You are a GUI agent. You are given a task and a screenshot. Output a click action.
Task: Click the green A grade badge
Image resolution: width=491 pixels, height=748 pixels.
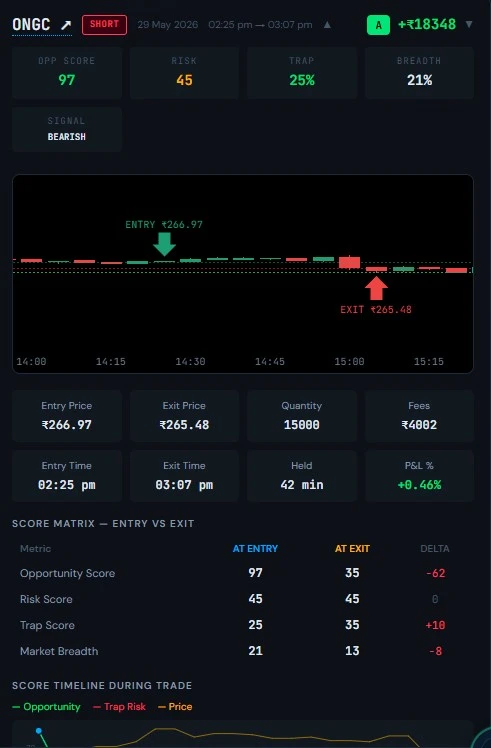click(x=378, y=25)
